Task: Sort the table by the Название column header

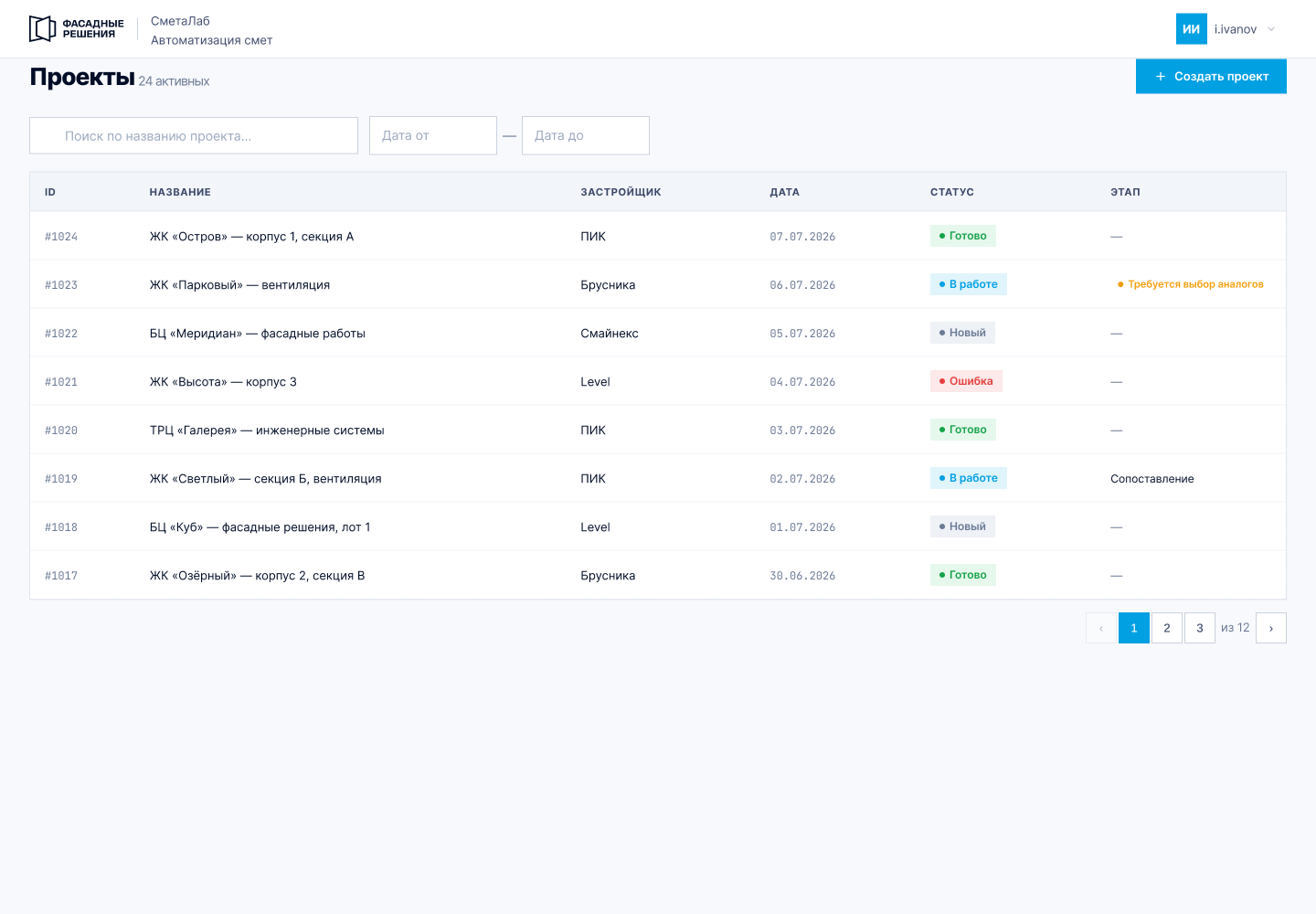Action: tap(180, 192)
